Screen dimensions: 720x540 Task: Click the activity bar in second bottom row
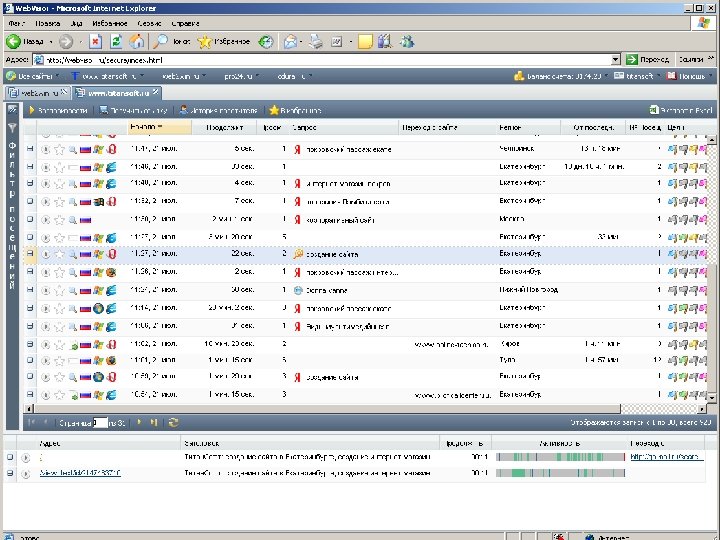click(x=560, y=473)
